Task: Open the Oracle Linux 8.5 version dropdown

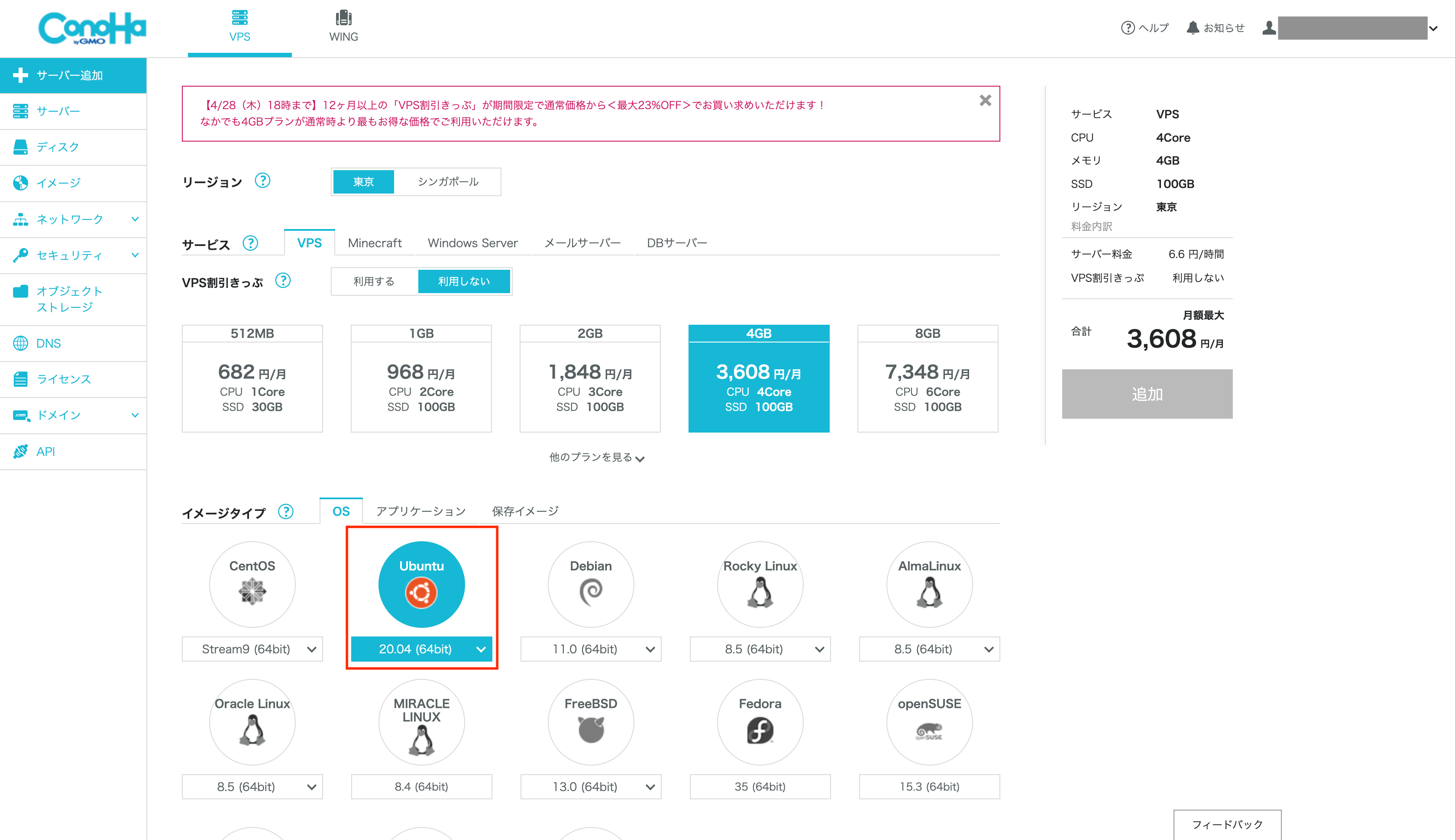Action: tap(252, 786)
